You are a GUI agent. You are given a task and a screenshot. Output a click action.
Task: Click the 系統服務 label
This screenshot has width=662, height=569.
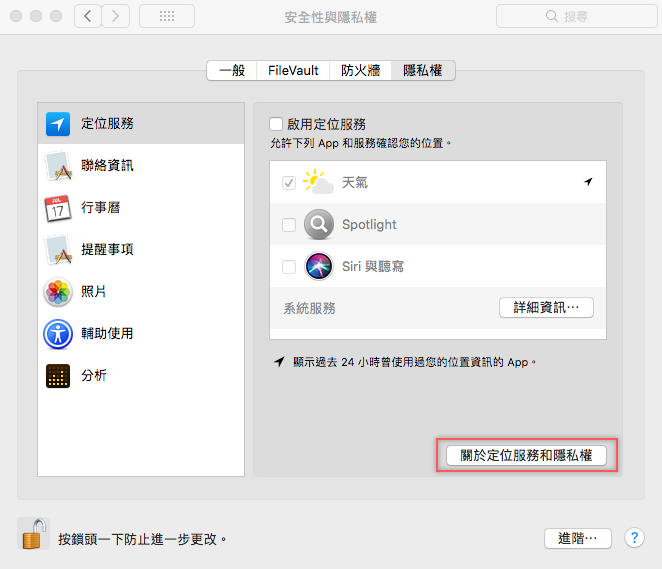309,308
